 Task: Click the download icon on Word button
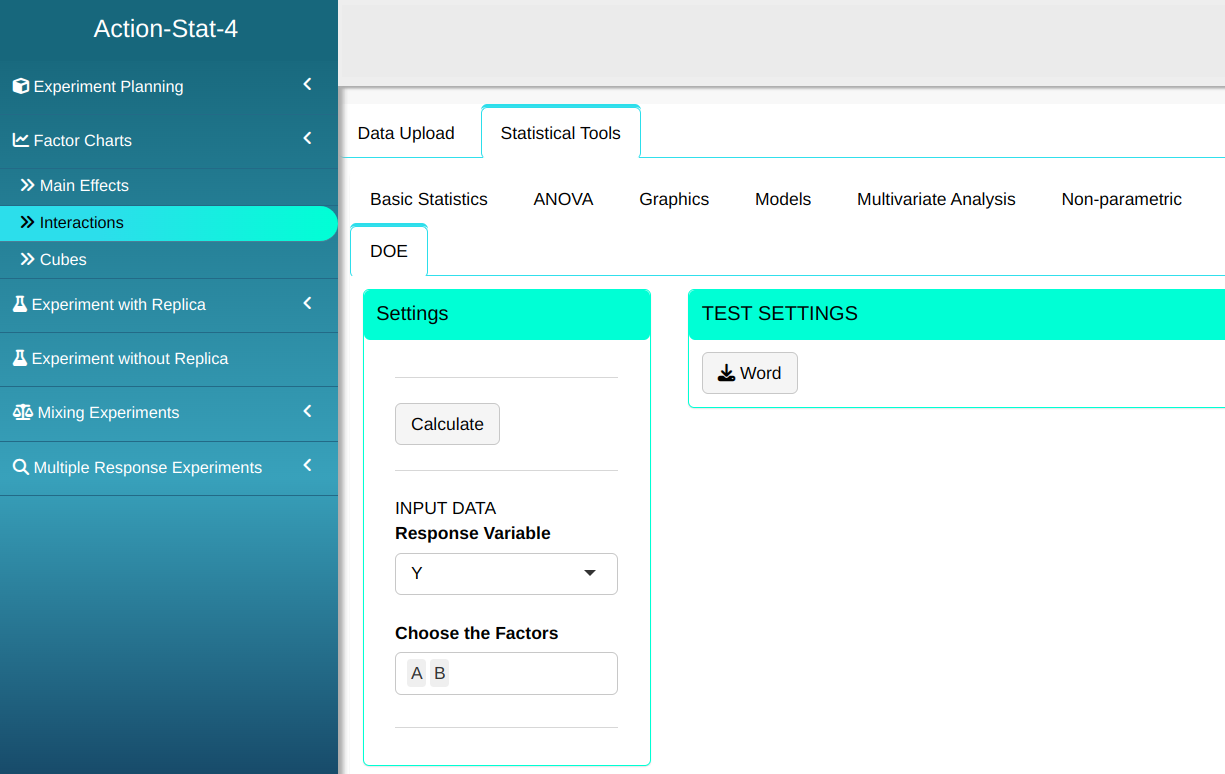point(726,373)
